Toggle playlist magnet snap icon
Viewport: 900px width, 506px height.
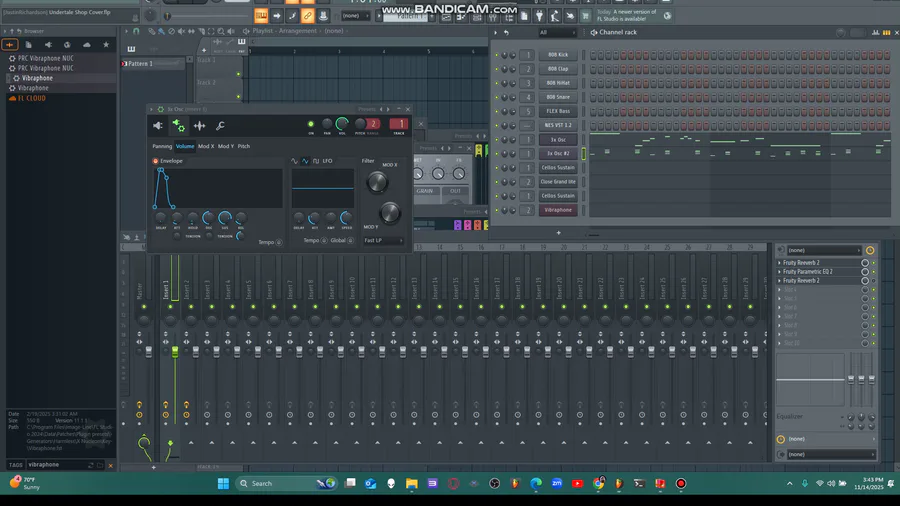136,31
